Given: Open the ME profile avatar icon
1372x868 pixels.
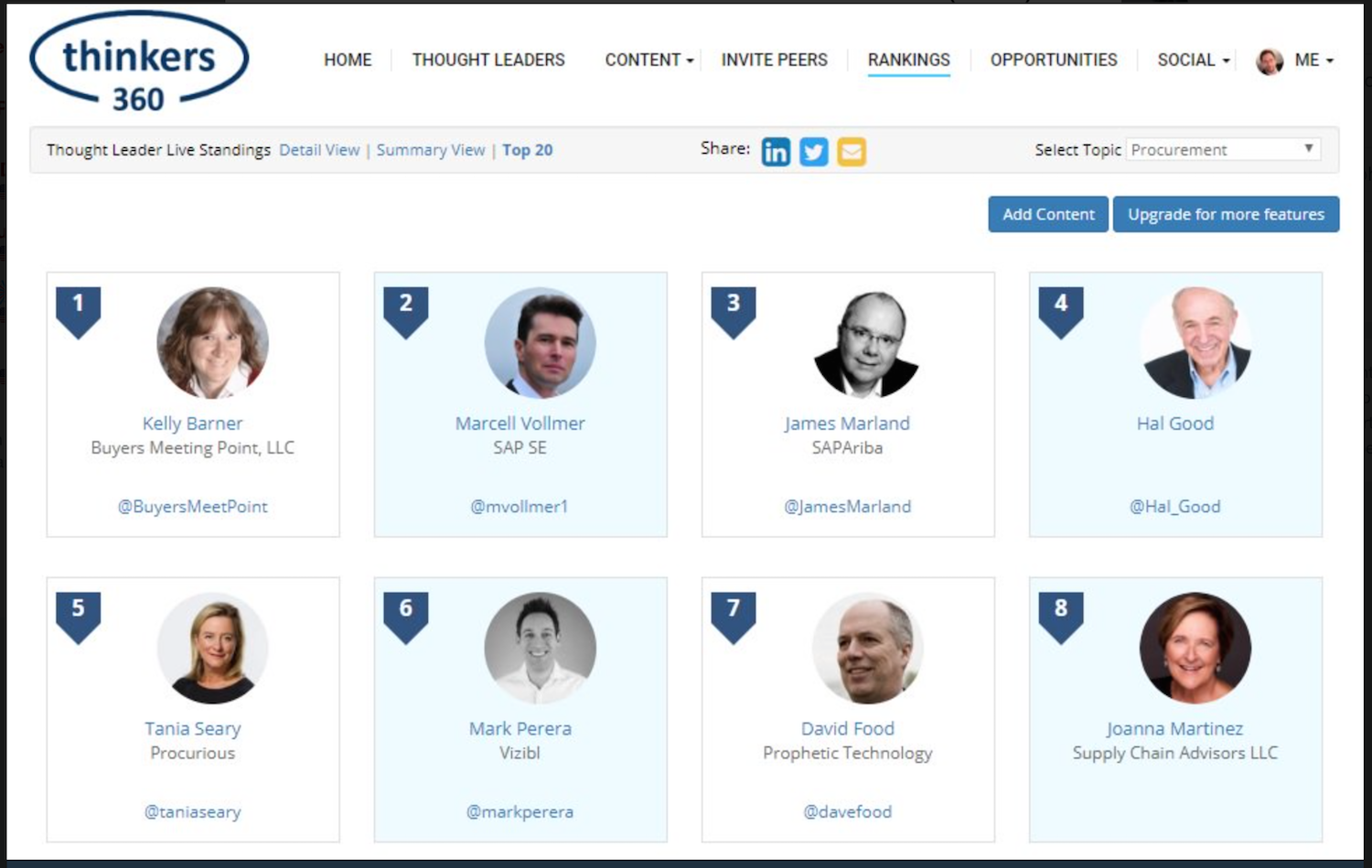Looking at the screenshot, I should tap(1270, 61).
